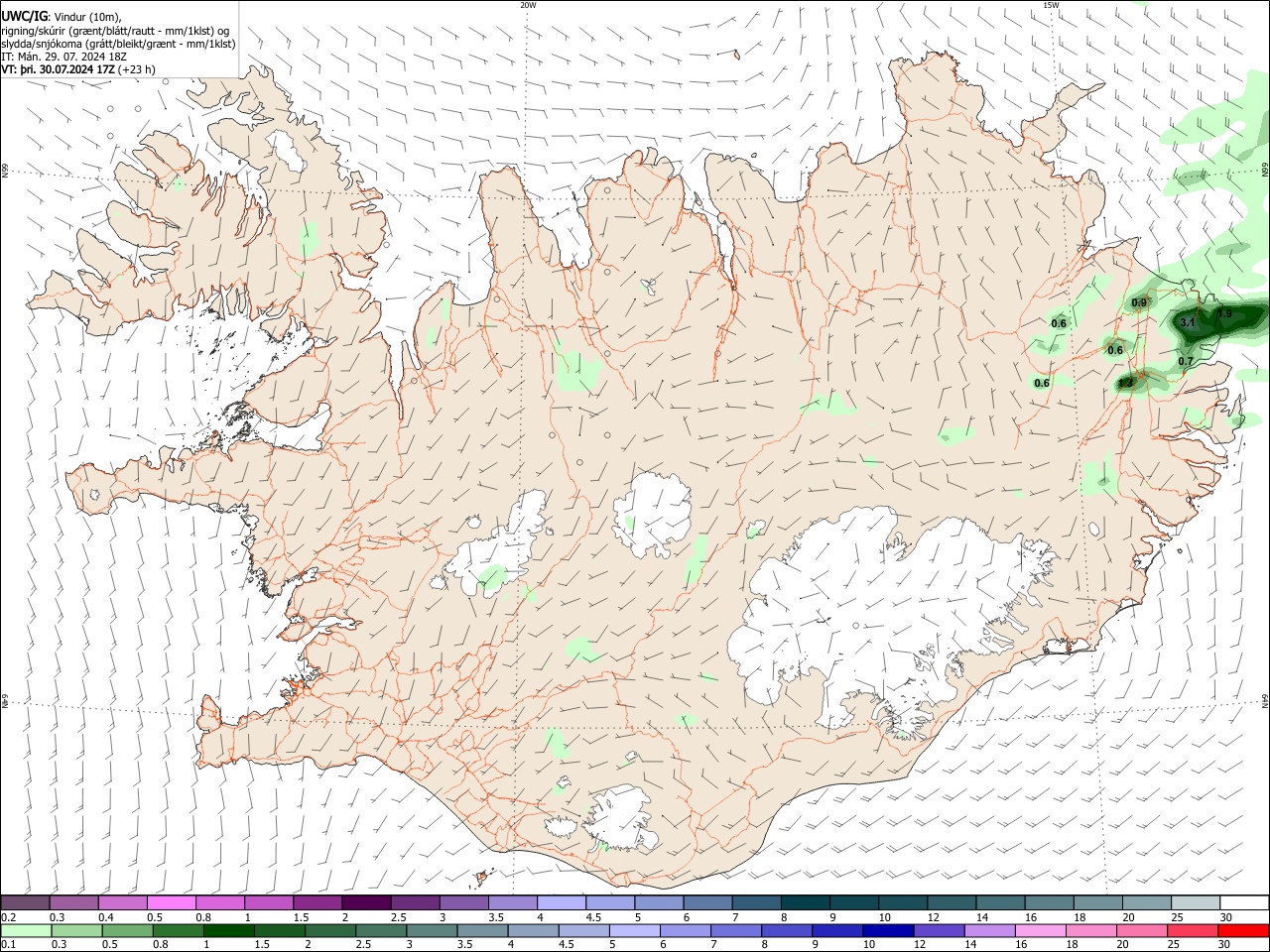Click the '66N' latitude label on the right edge
The height and width of the screenshot is (952, 1270).
click(x=1265, y=172)
